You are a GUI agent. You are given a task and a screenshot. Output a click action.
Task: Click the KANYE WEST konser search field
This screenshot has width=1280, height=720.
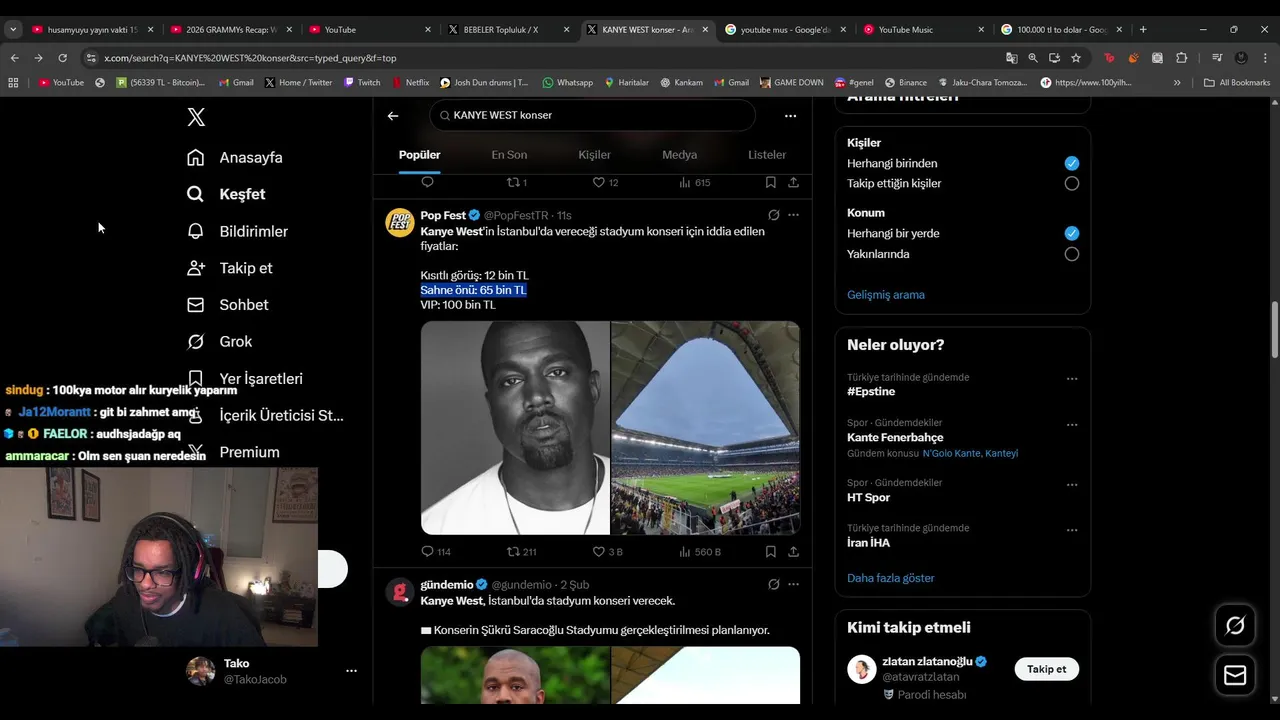pos(593,115)
